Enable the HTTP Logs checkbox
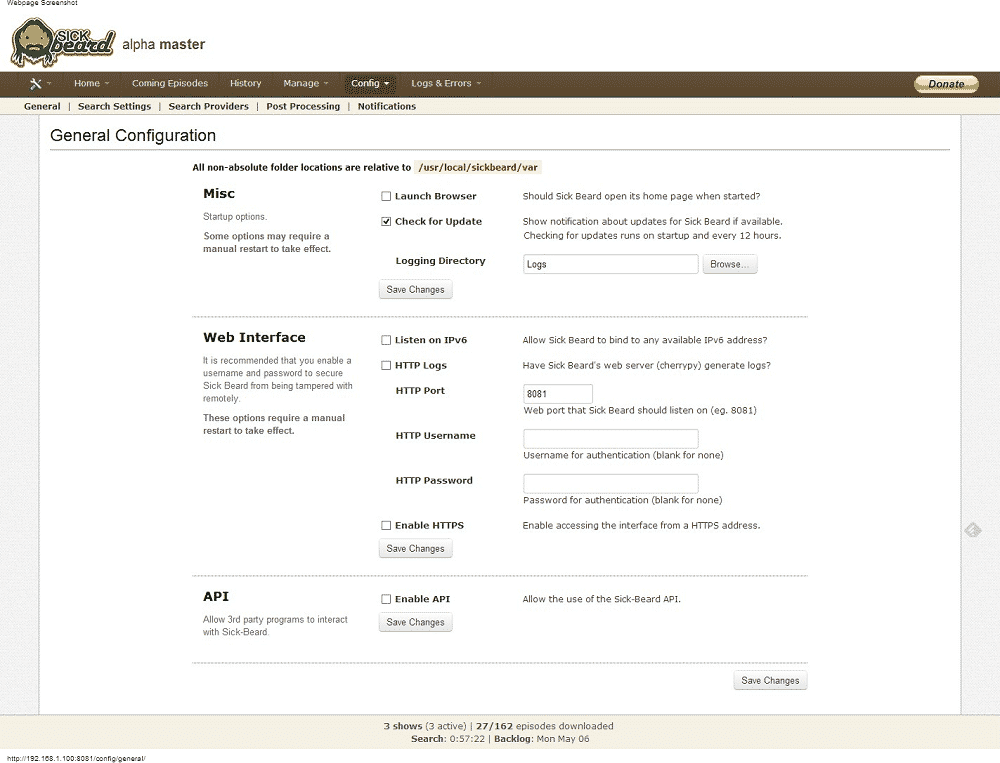This screenshot has width=1000, height=763. click(x=386, y=366)
